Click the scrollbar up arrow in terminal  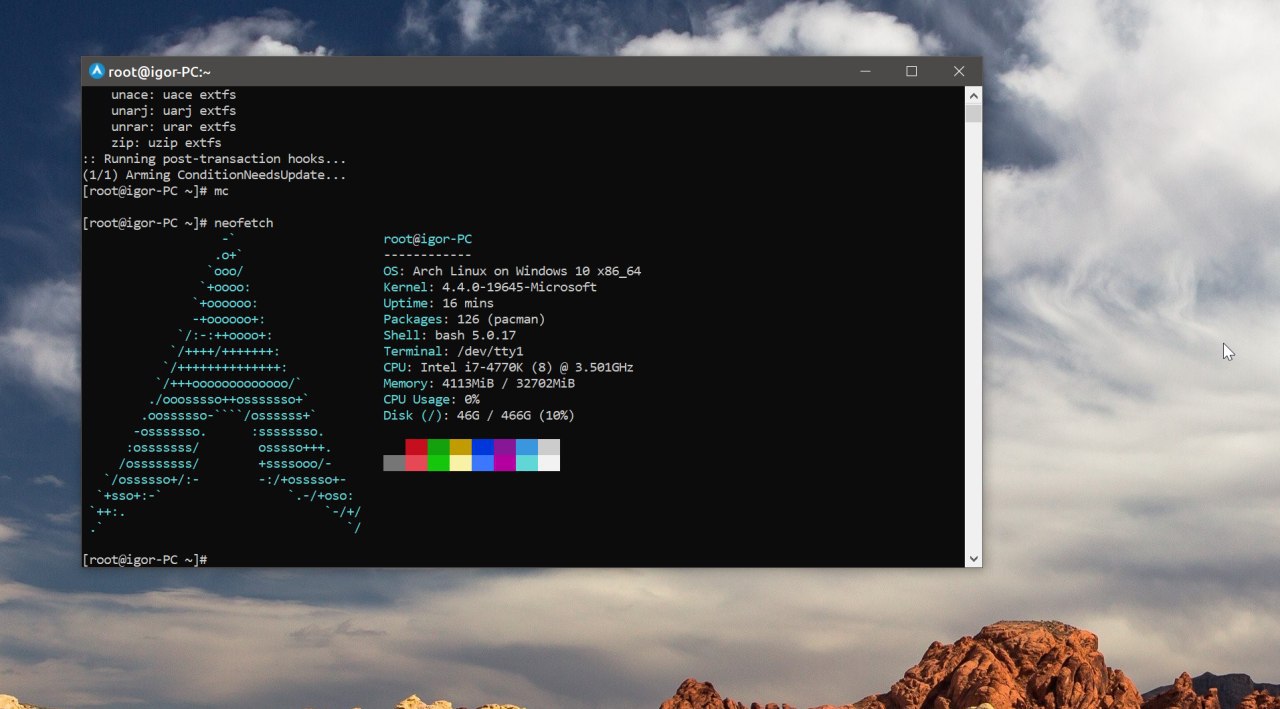coord(973,95)
